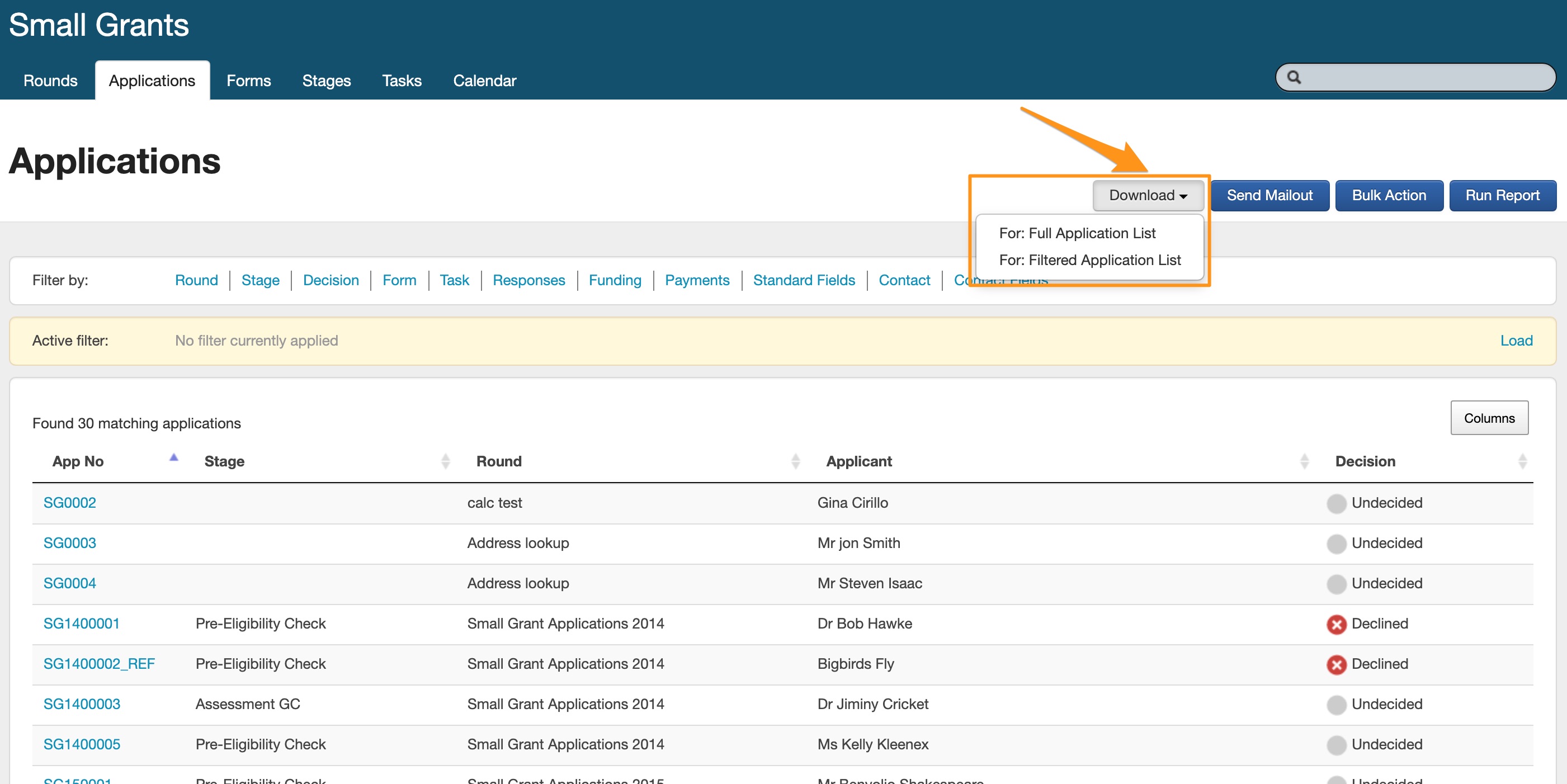Expand the Round filter option
Viewport: 1567px width, 784px height.
pos(196,280)
